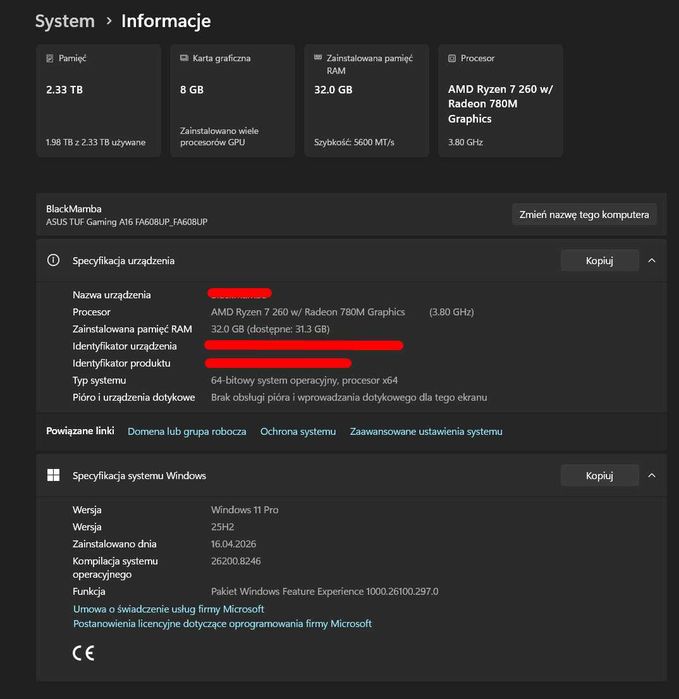Open Umowa o świadczenie usług firmy Microsoft
The width and height of the screenshot is (679, 699).
169,609
